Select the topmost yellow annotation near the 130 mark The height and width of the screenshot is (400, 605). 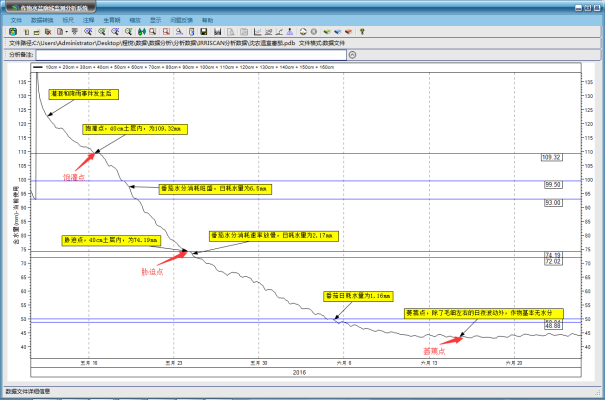[x=83, y=94]
